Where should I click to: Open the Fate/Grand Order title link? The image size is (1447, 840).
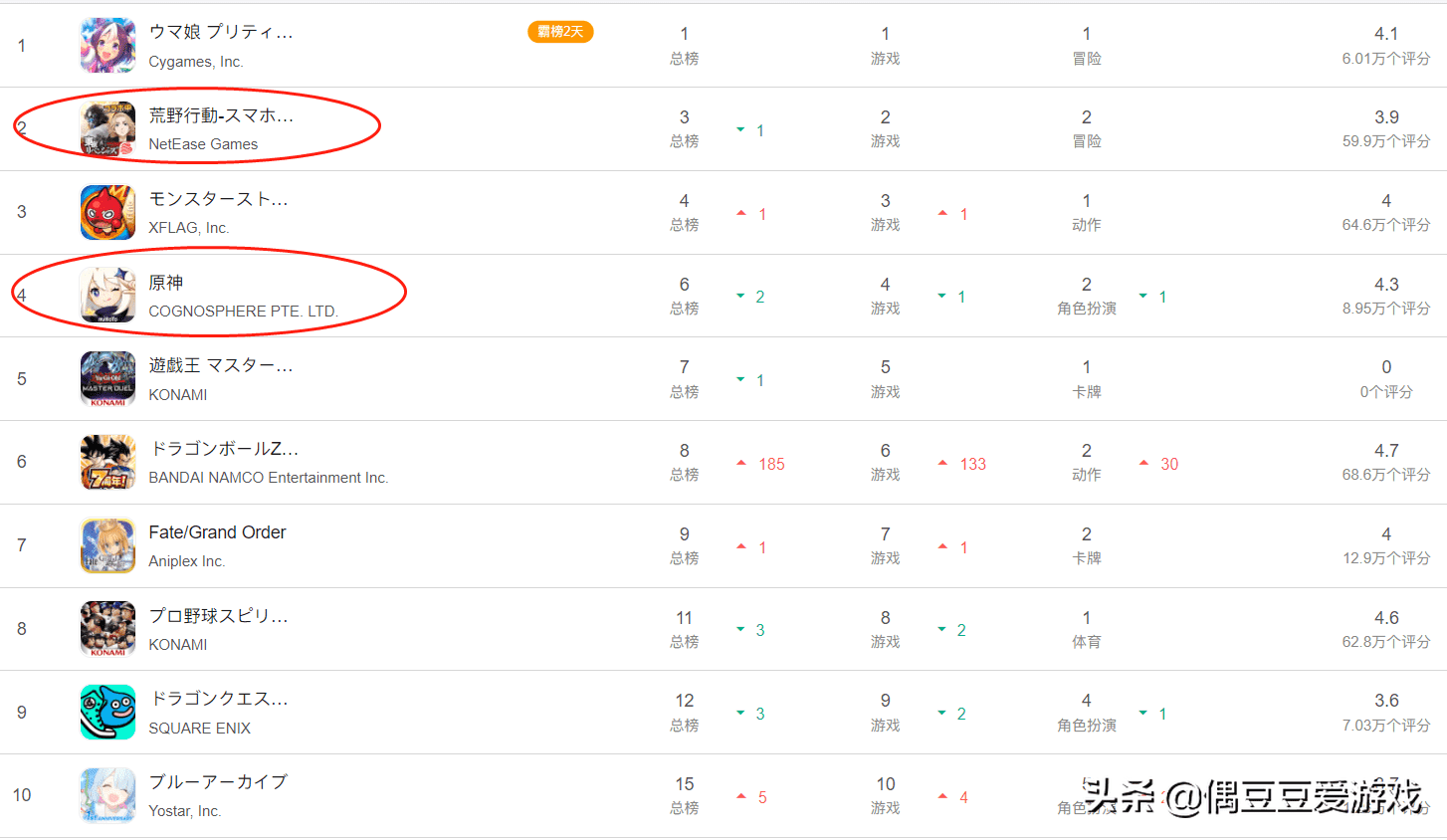tap(217, 532)
